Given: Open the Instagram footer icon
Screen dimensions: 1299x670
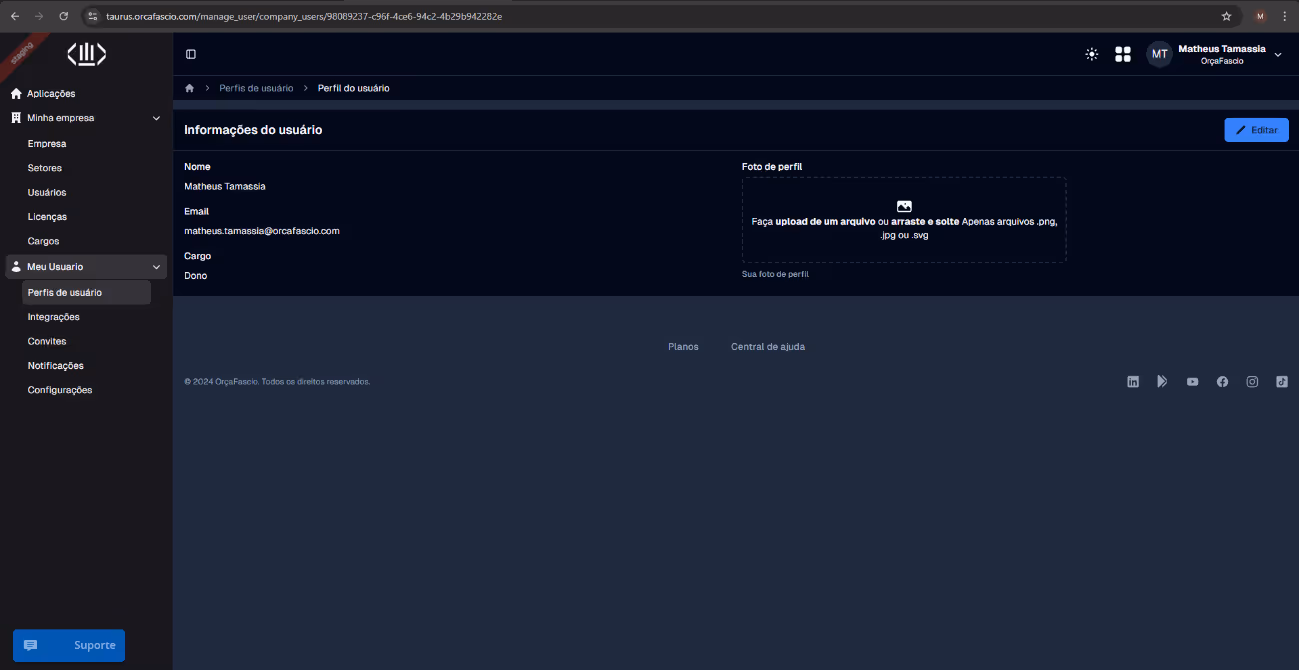Looking at the screenshot, I should tap(1252, 382).
